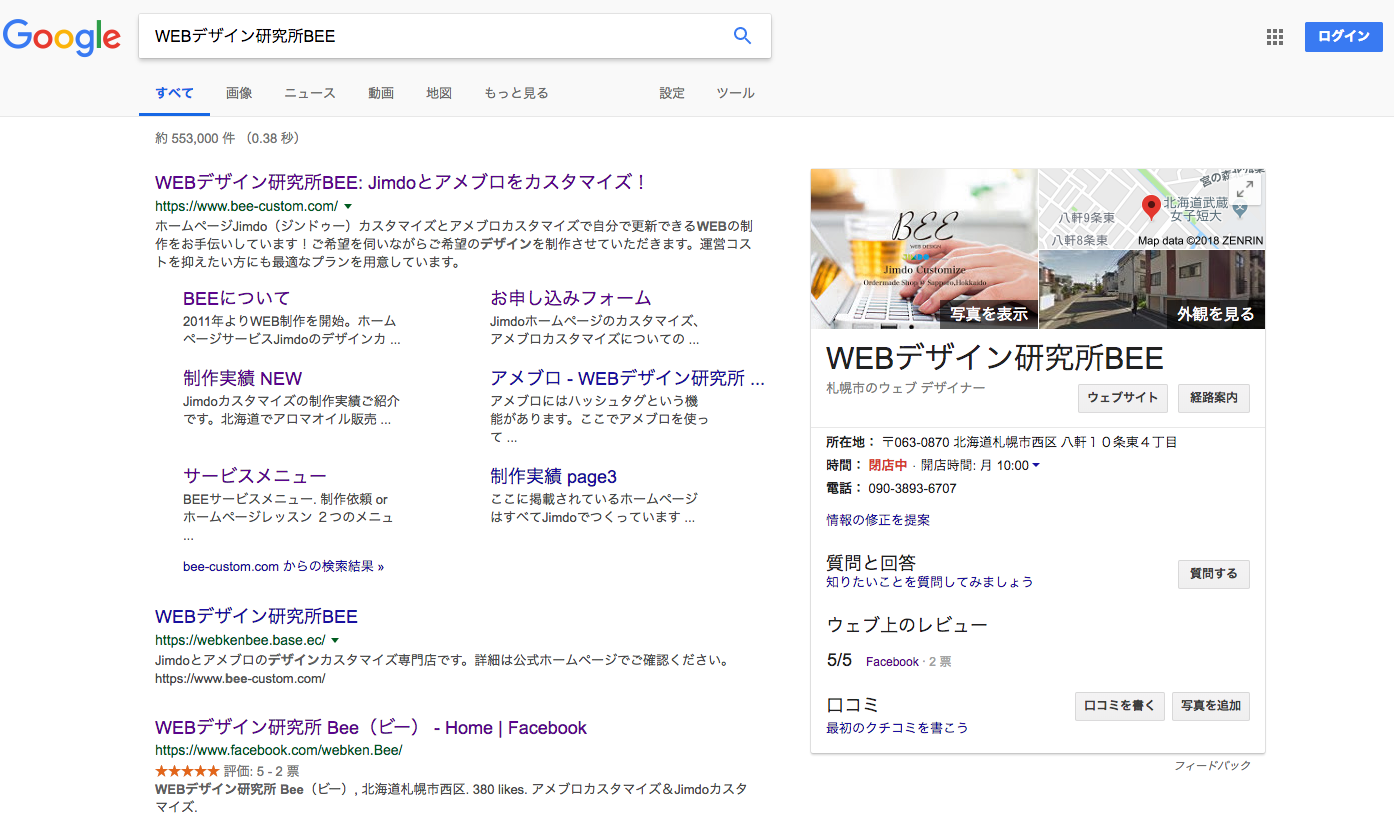Switch to the 地図 tab
Screen dimensions: 1394x823
tap(439, 93)
